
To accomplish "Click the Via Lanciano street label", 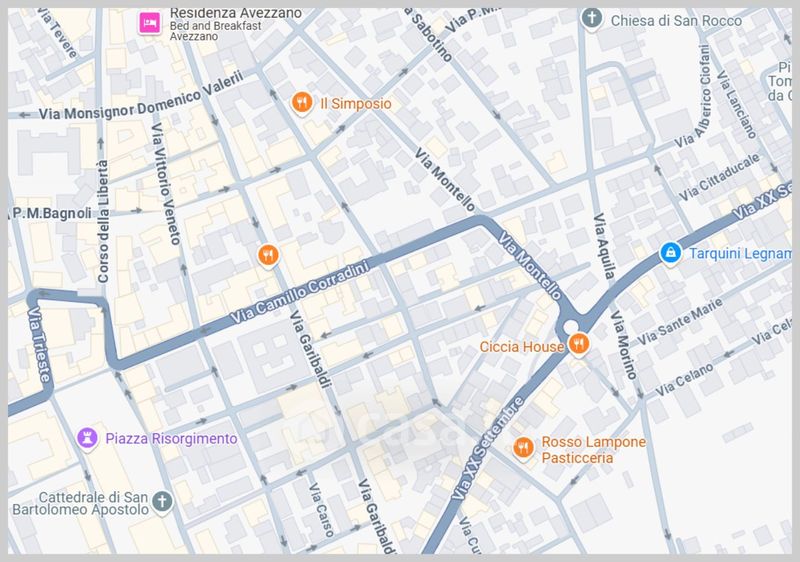I will 736,104.
